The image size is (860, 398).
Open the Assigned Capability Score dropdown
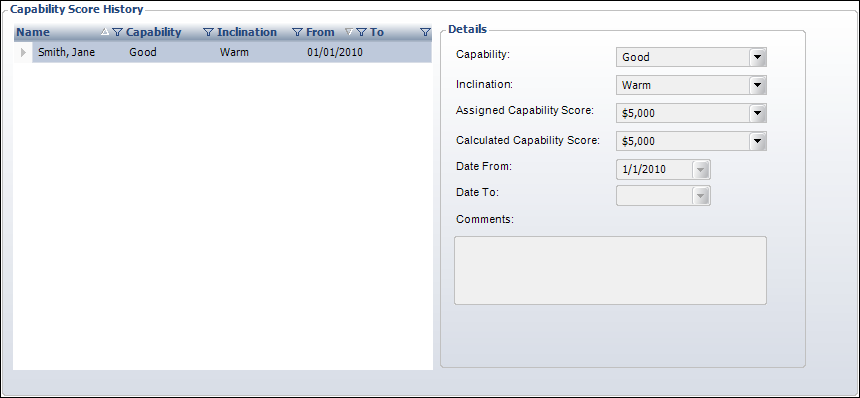[x=757, y=113]
